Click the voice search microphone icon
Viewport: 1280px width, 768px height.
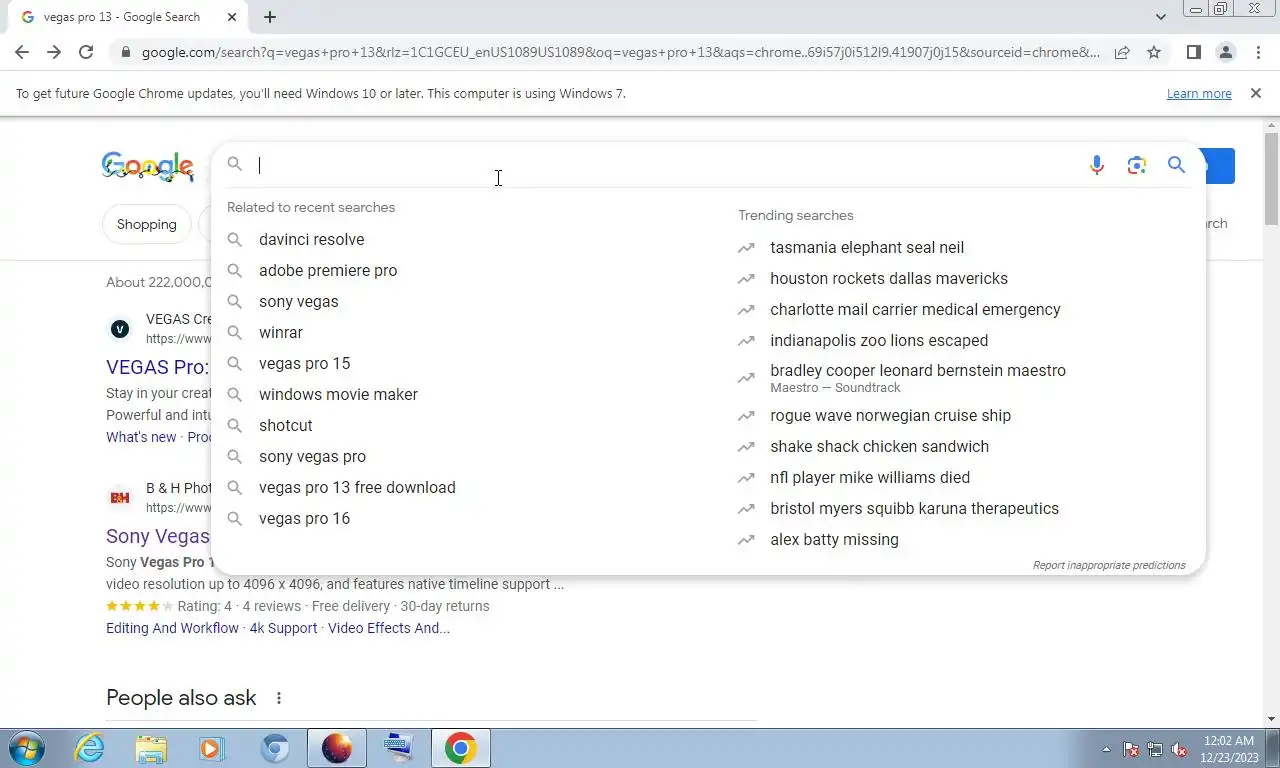click(1097, 165)
